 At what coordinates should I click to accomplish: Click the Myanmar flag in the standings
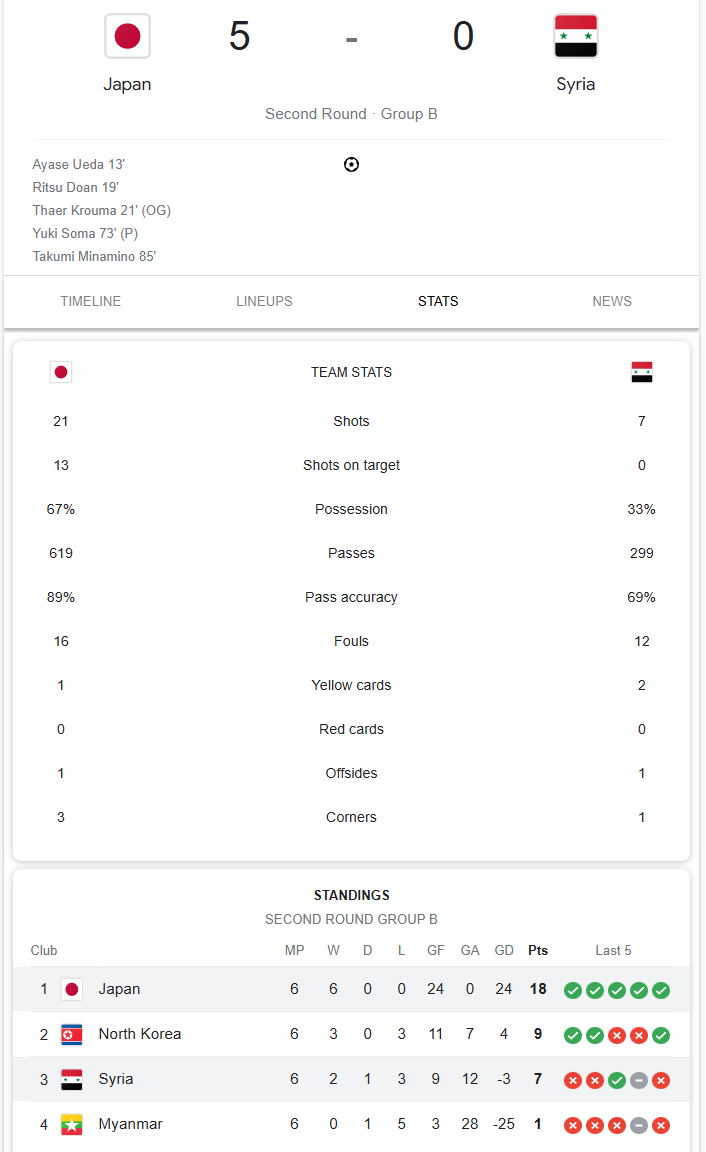point(71,1124)
